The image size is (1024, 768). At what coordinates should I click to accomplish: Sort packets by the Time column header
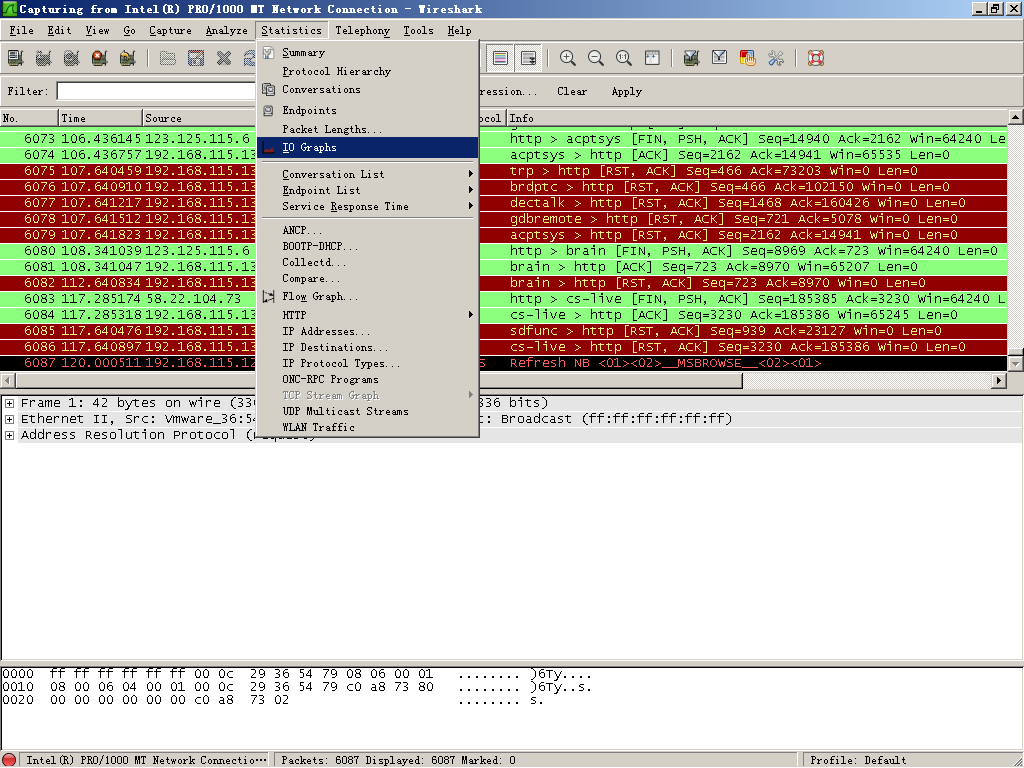101,118
